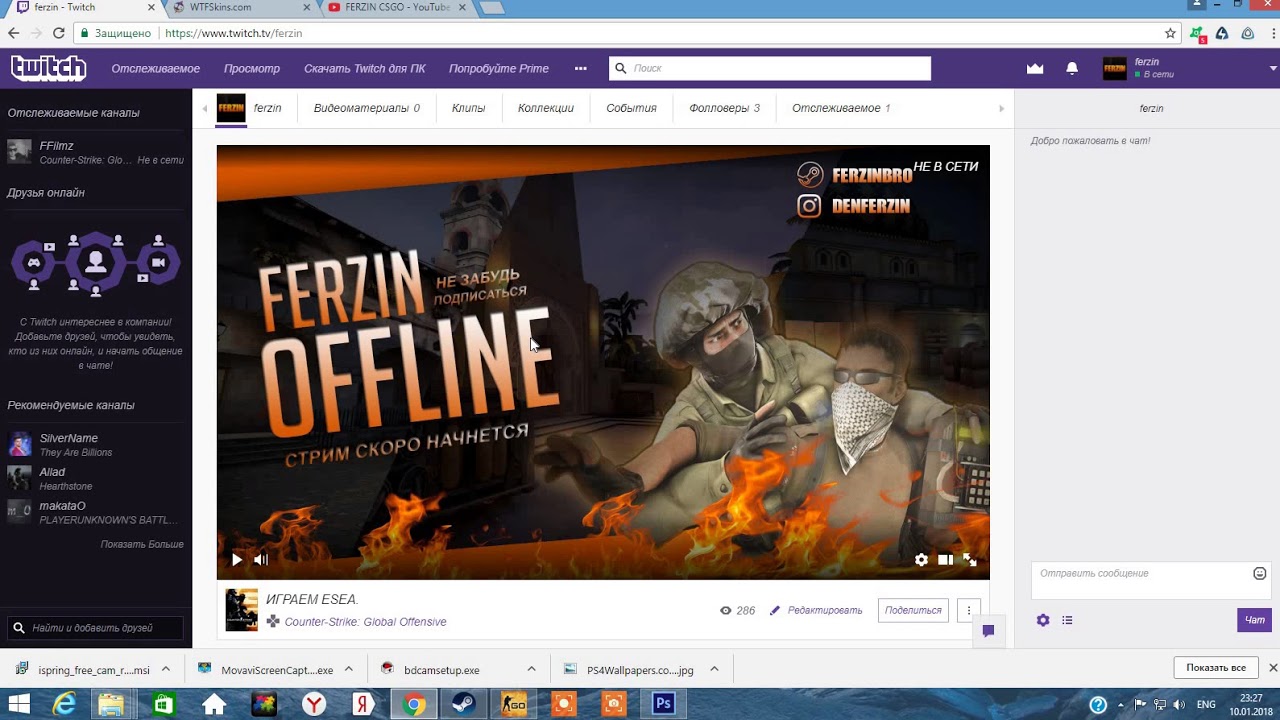Open player settings gear icon
The width and height of the screenshot is (1280, 720).
[x=921, y=560]
